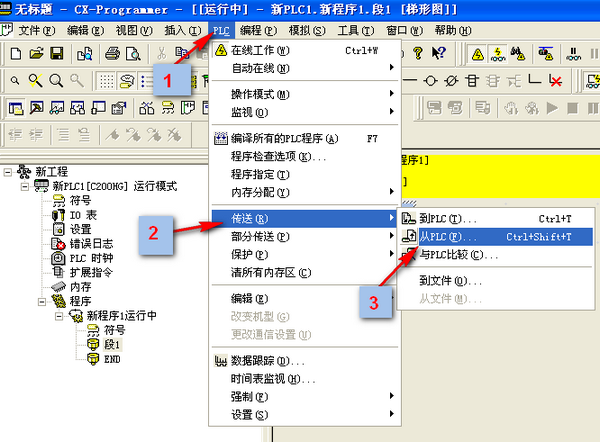Expand the 监视(O) submenu
Screen dimensions: 600x442
pyautogui.click(x=305, y=112)
